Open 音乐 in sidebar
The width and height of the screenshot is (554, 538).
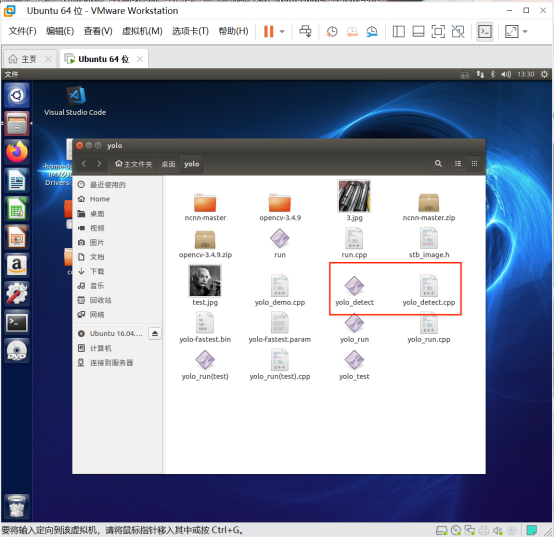(x=117, y=286)
